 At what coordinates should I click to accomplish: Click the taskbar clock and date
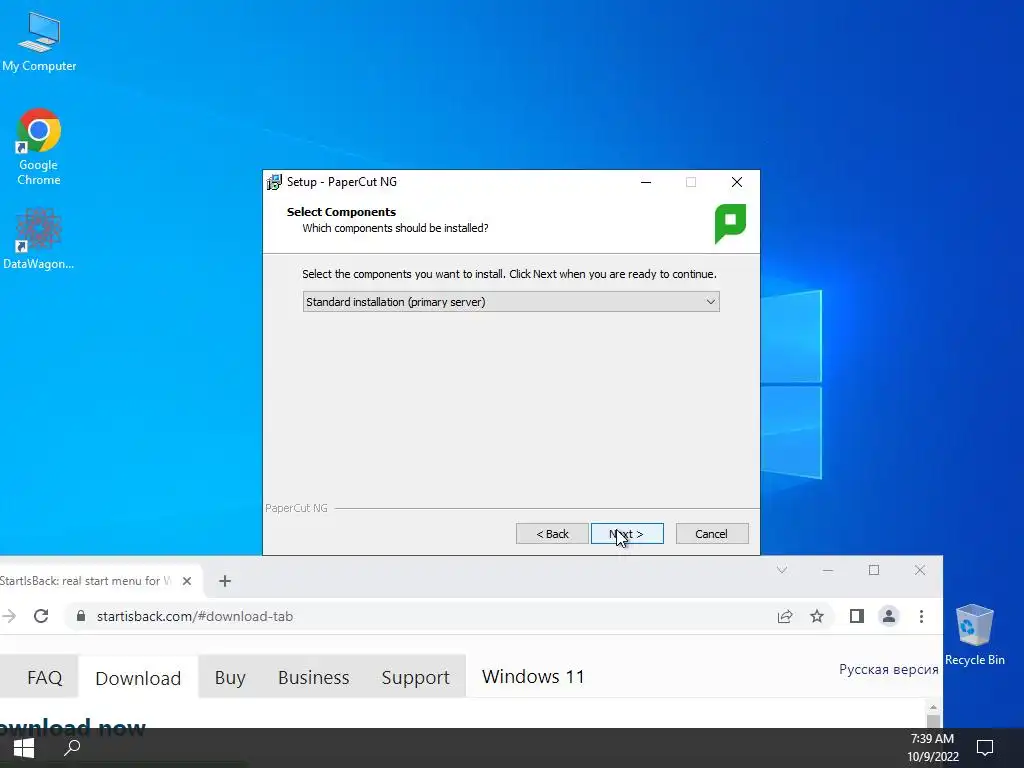click(933, 748)
